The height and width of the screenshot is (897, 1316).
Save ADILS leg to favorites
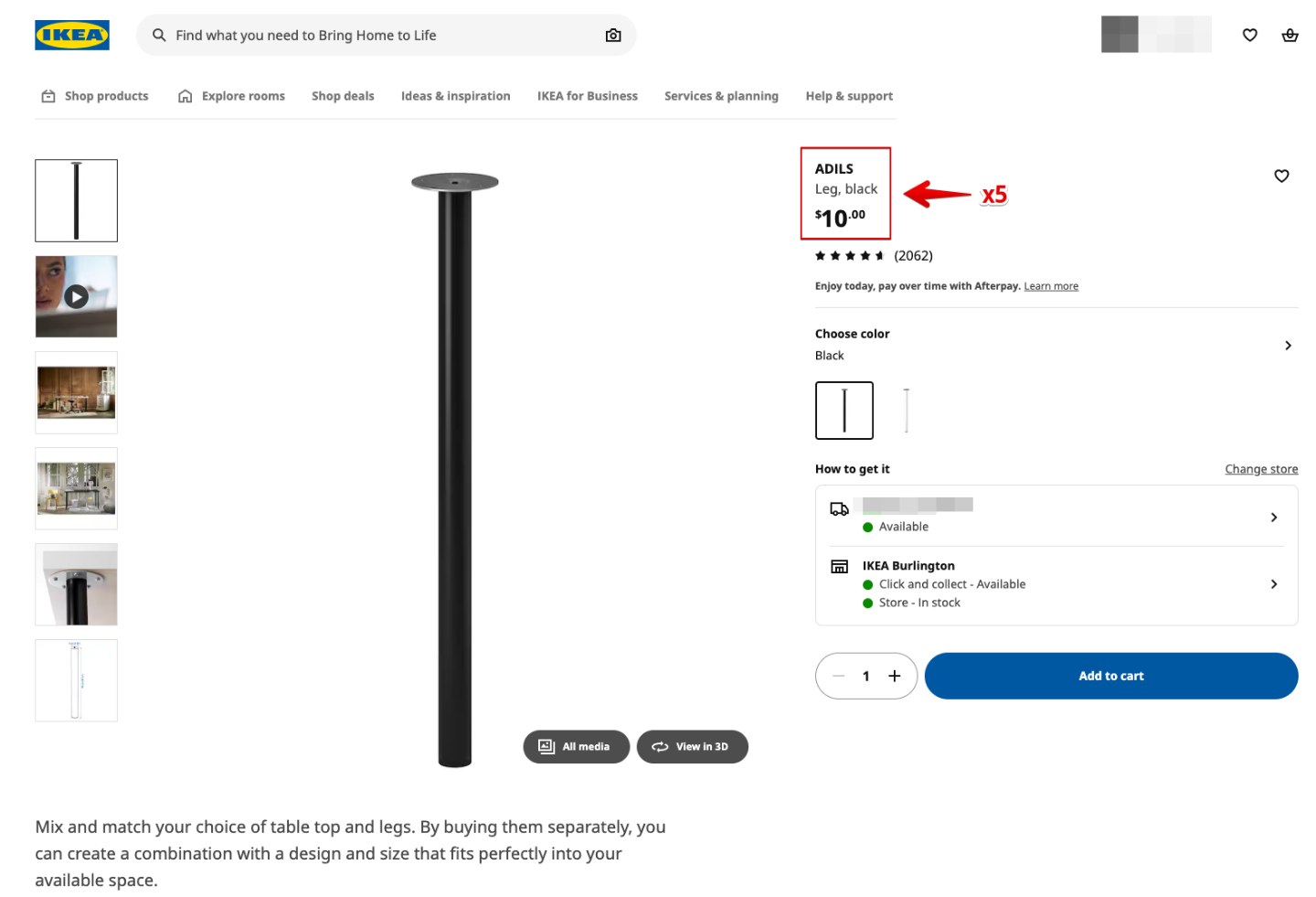coord(1281,176)
